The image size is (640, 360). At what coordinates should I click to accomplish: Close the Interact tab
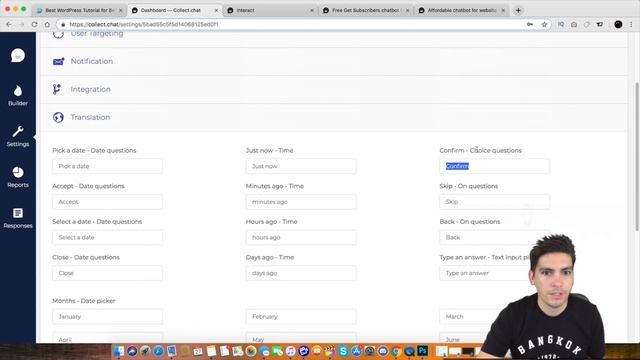pos(311,10)
